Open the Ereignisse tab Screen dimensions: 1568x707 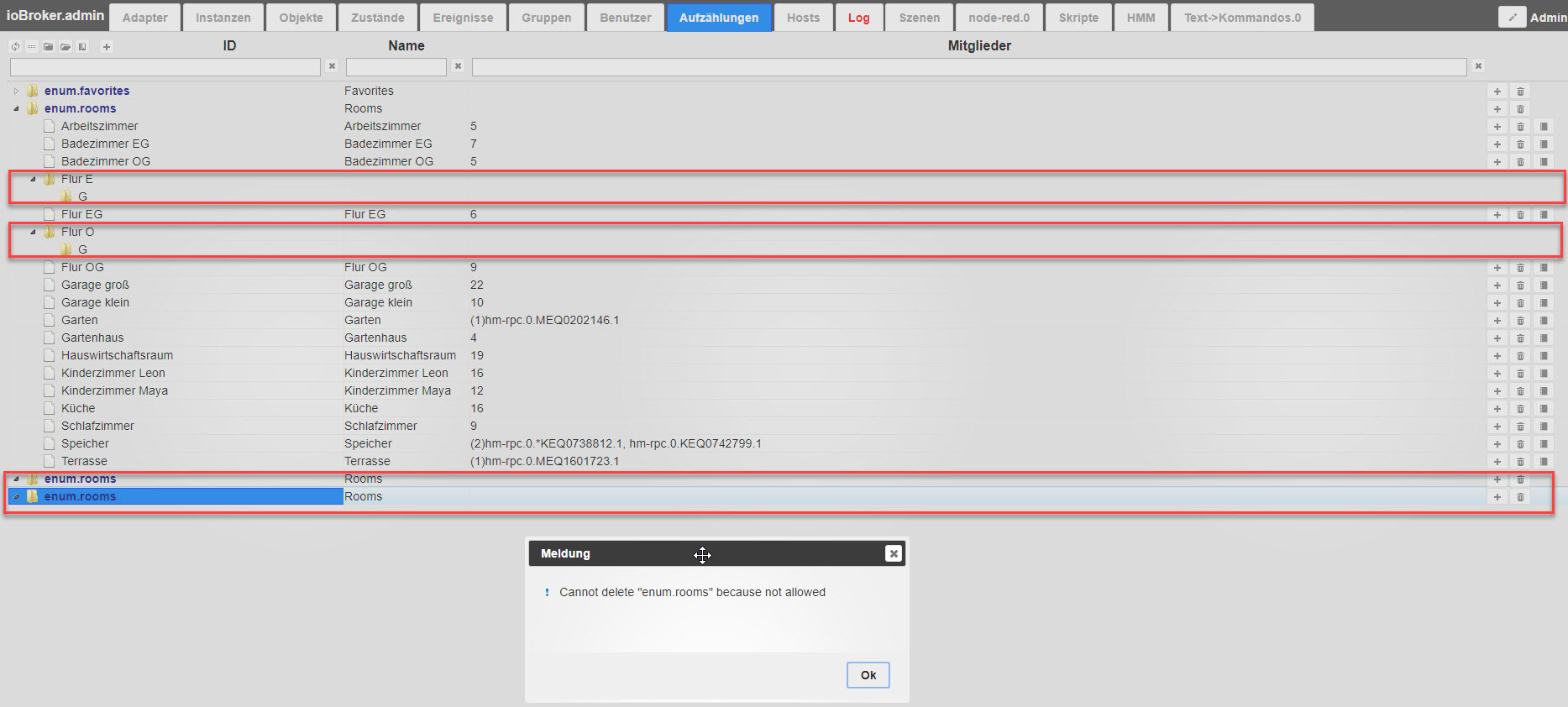[463, 18]
